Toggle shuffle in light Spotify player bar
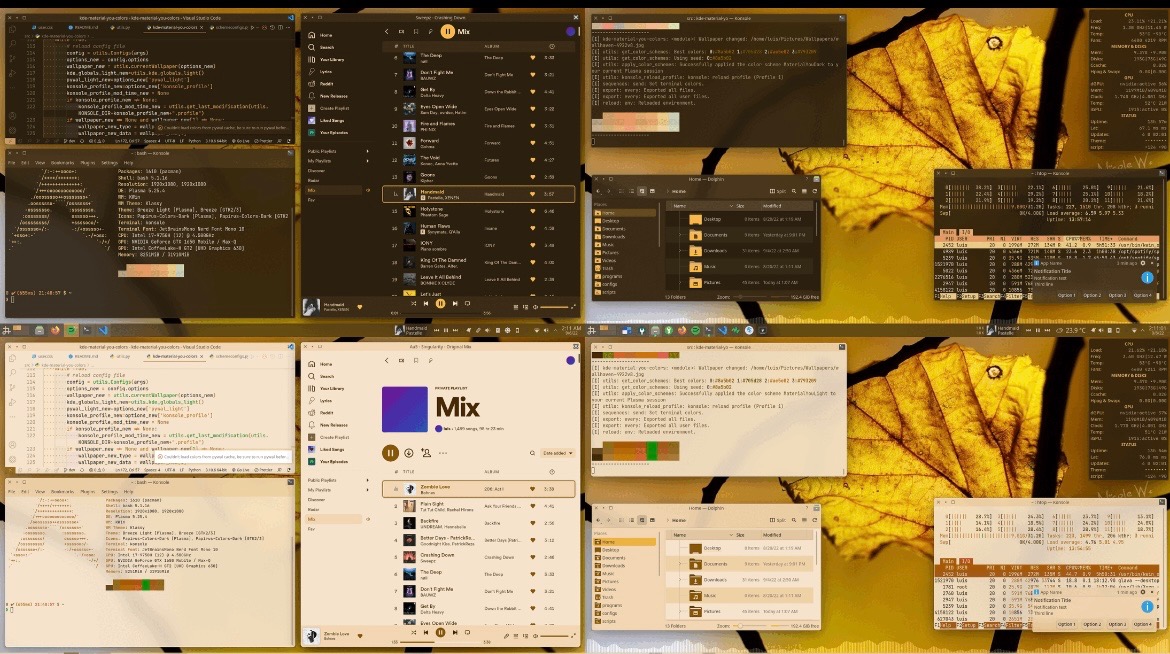The width and height of the screenshot is (1170, 654). tap(413, 632)
